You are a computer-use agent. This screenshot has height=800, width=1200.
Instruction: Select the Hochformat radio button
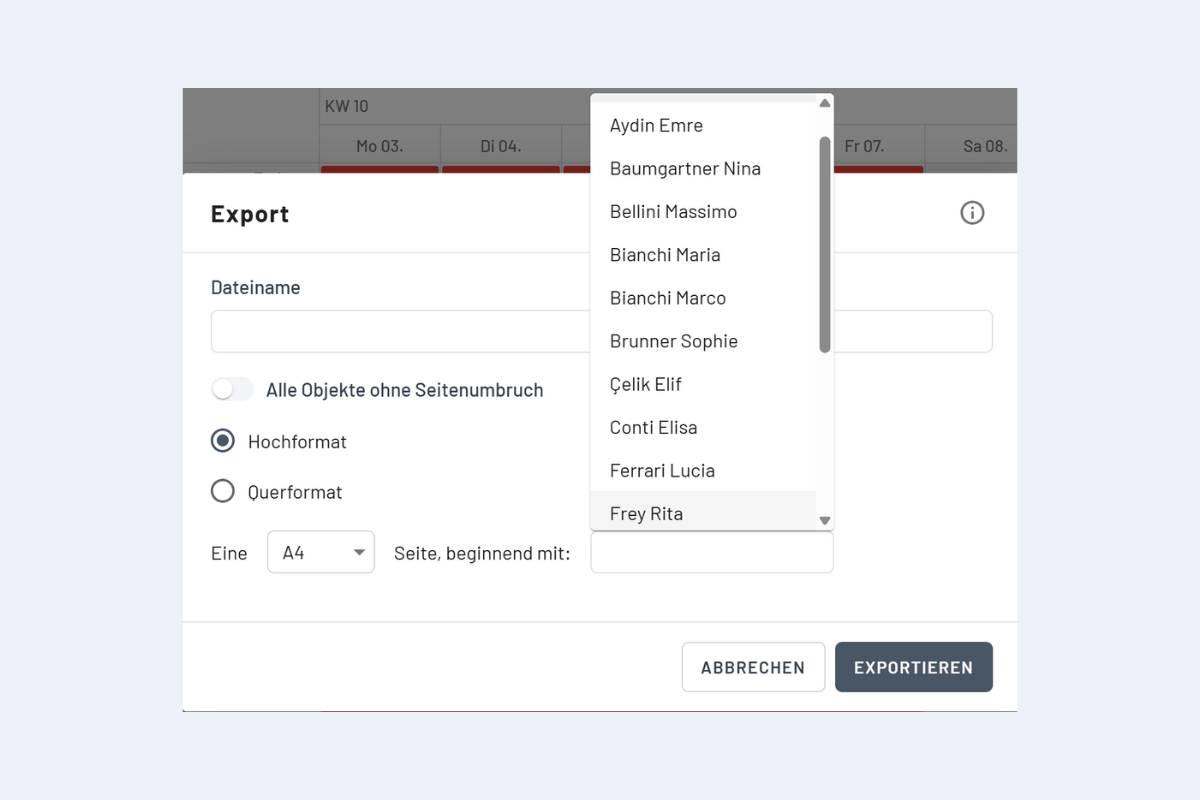pyautogui.click(x=222, y=440)
